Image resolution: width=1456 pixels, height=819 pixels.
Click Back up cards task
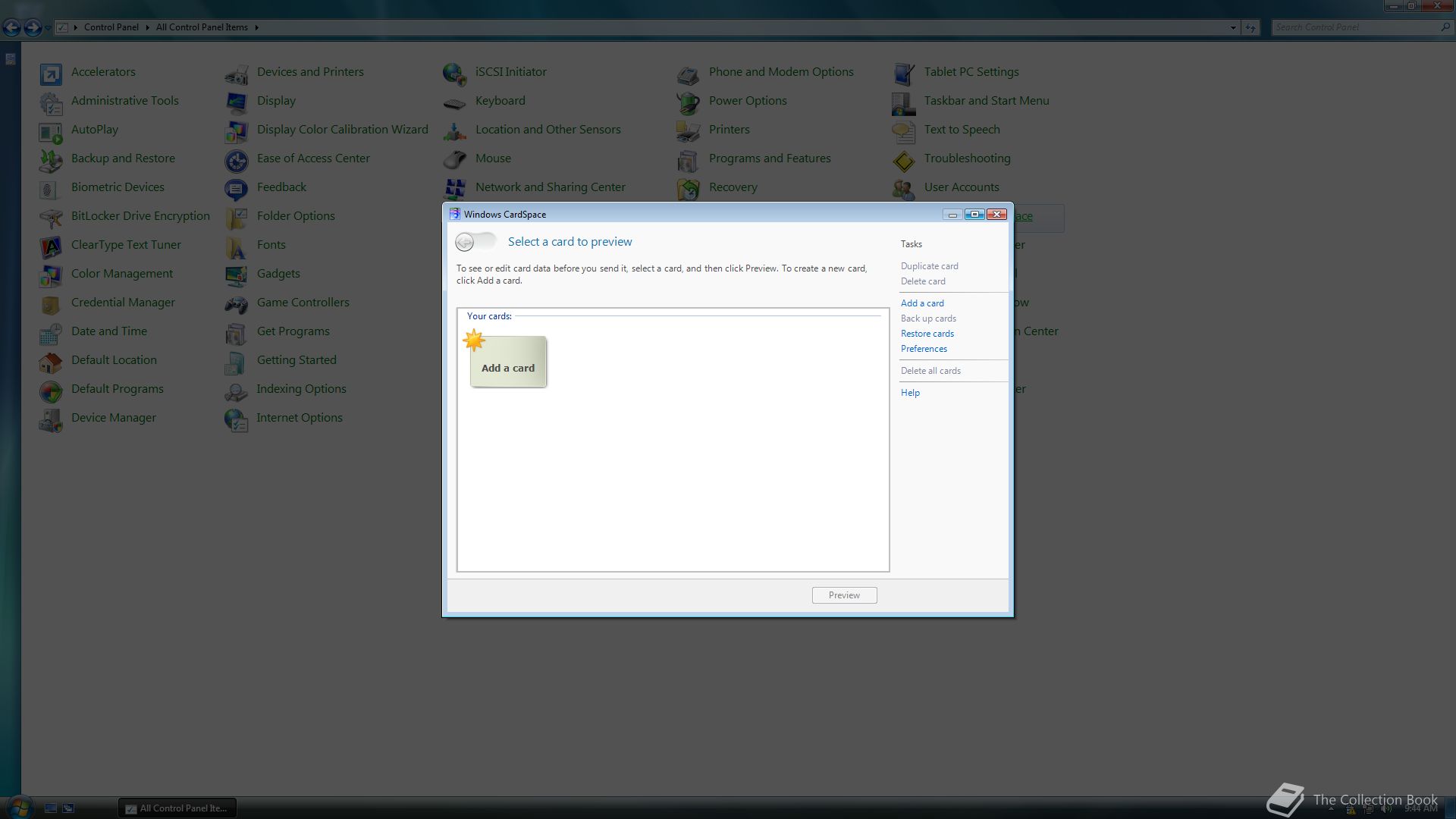(x=928, y=318)
